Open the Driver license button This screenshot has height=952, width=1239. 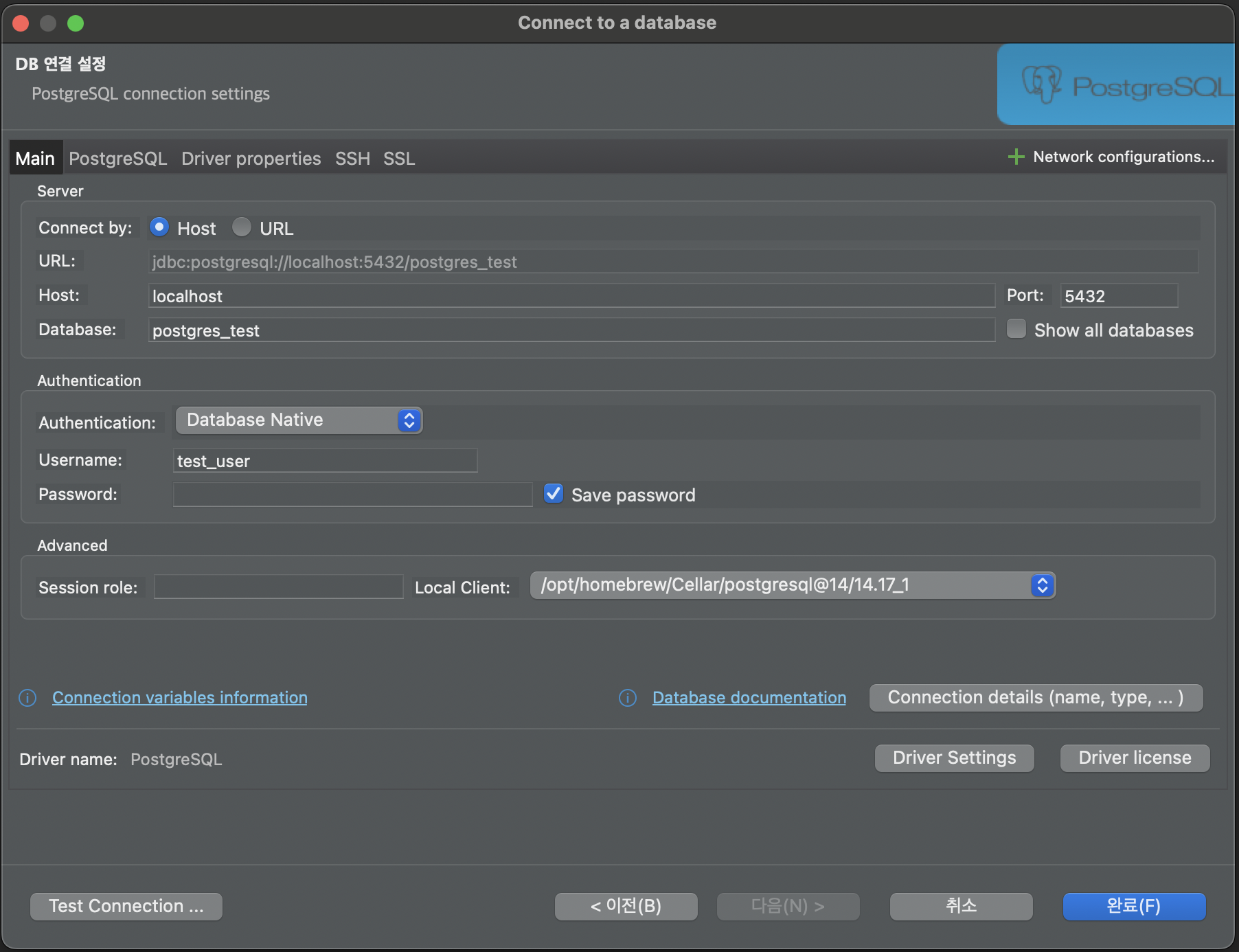click(x=1135, y=758)
